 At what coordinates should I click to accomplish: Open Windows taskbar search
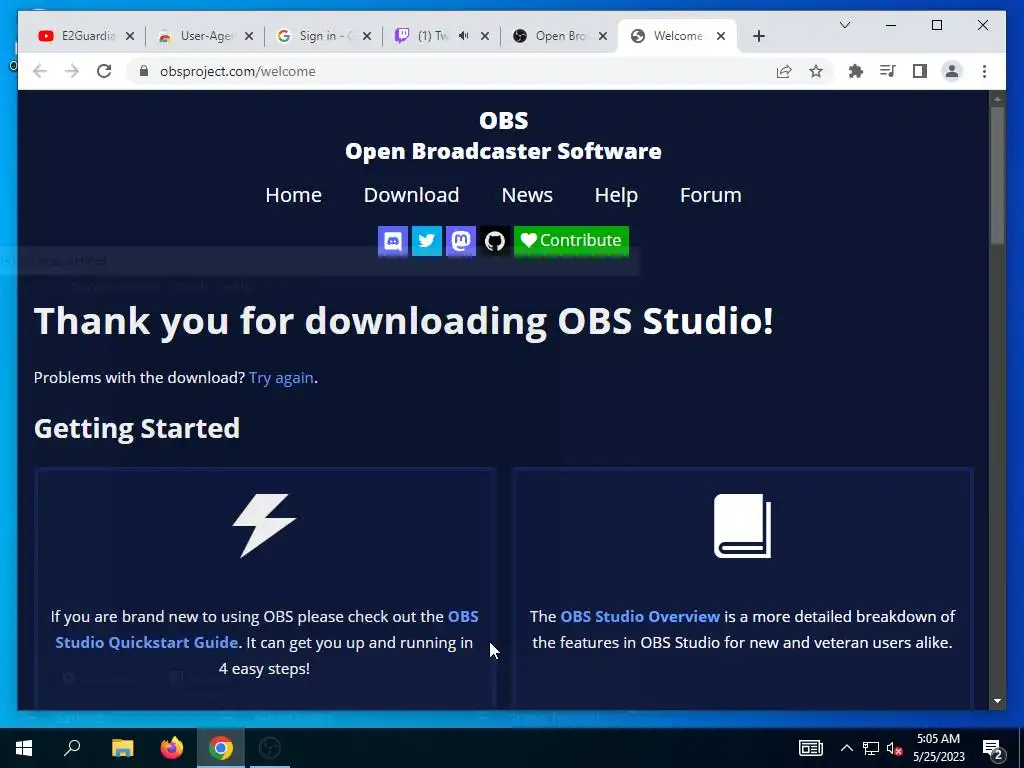(72, 748)
